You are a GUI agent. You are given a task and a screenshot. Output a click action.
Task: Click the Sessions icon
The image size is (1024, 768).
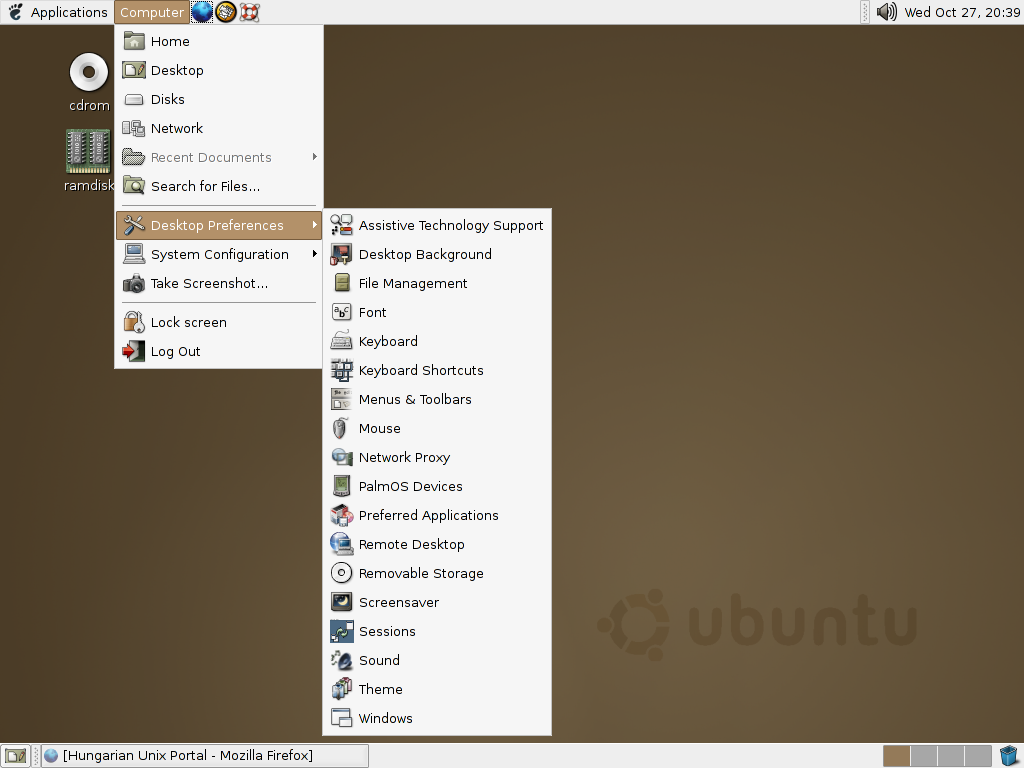coord(342,631)
